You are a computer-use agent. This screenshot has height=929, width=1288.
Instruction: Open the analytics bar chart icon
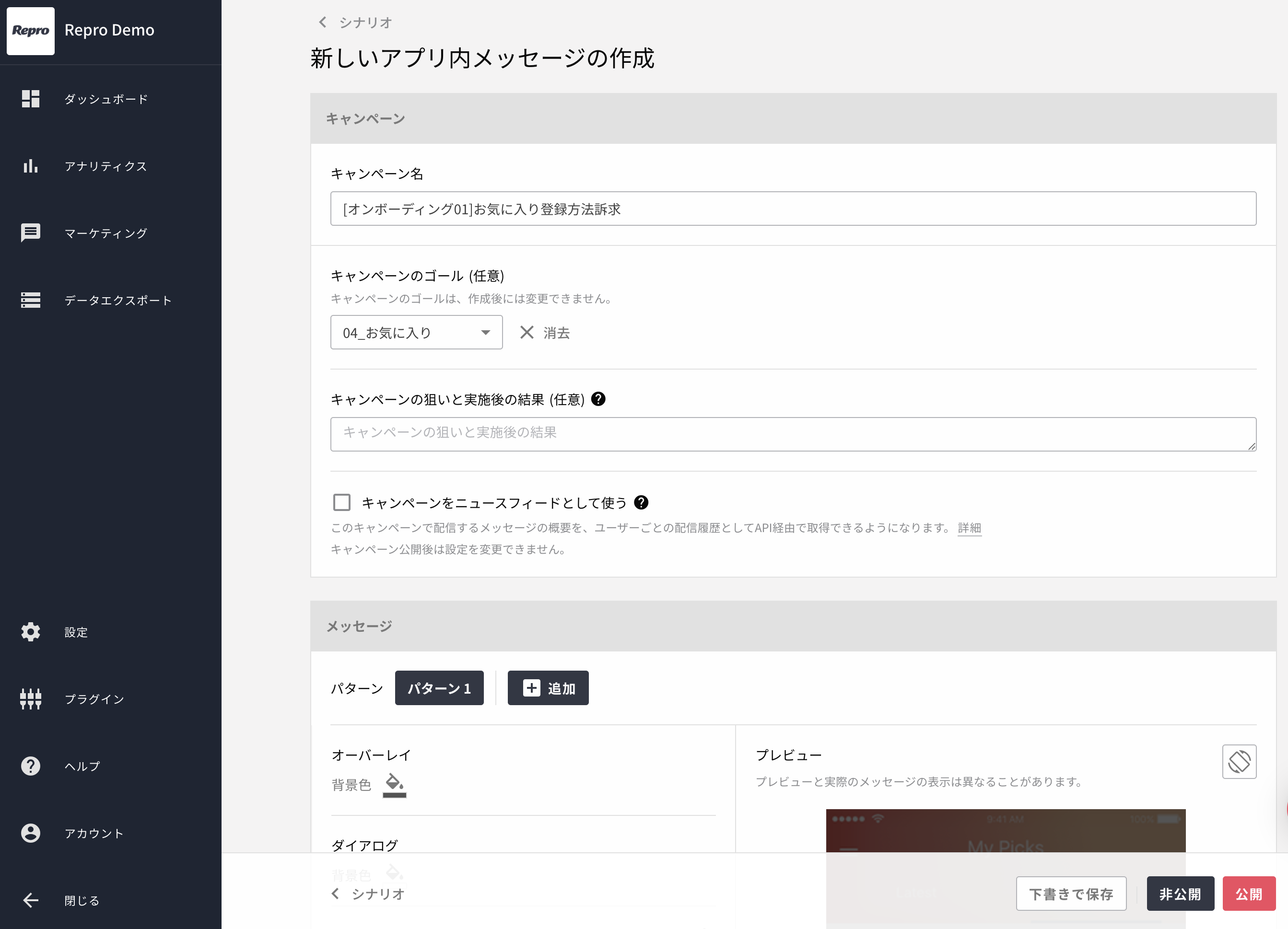tap(31, 166)
